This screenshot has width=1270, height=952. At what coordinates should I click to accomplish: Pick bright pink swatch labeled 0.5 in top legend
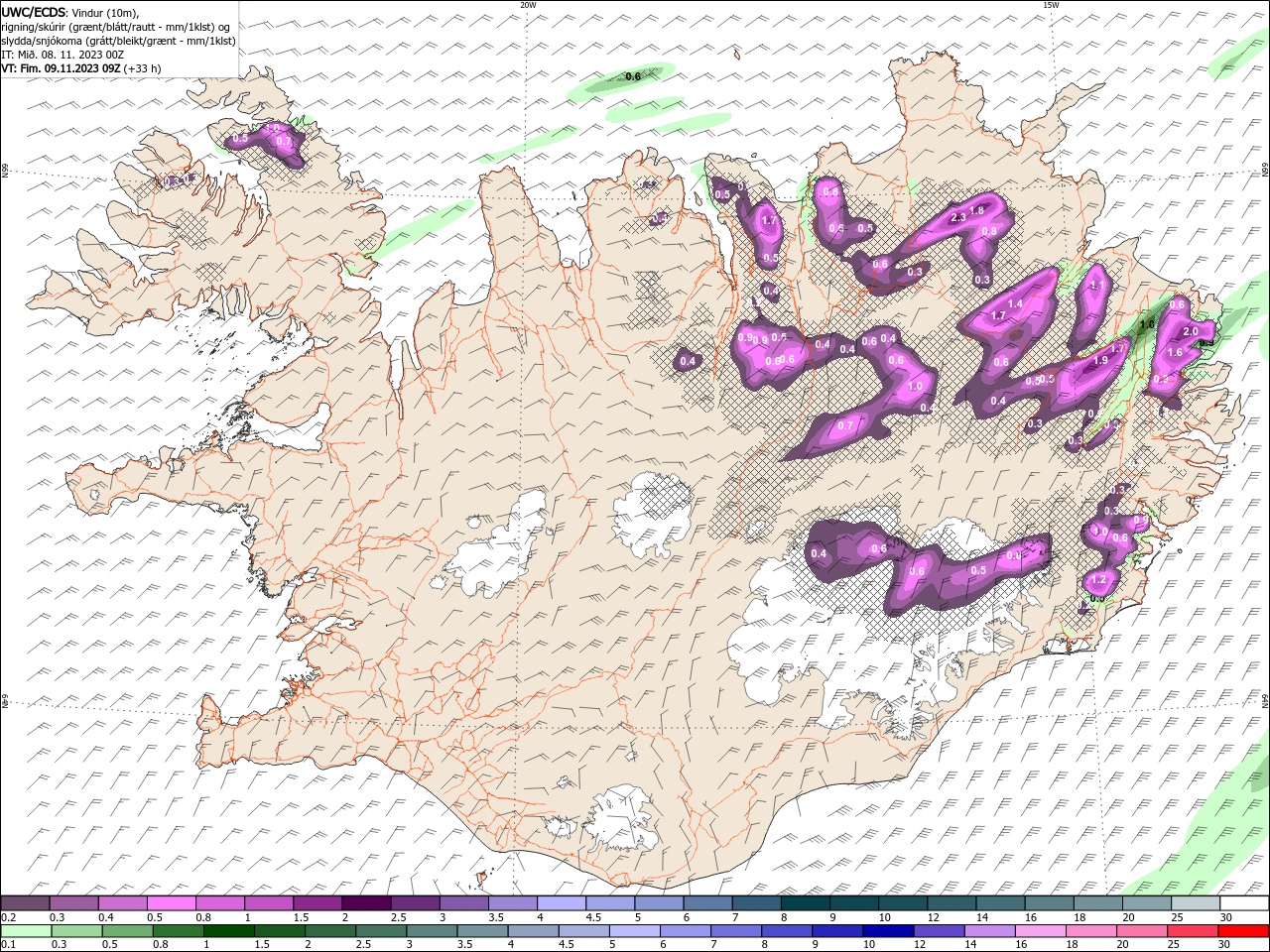point(170,903)
